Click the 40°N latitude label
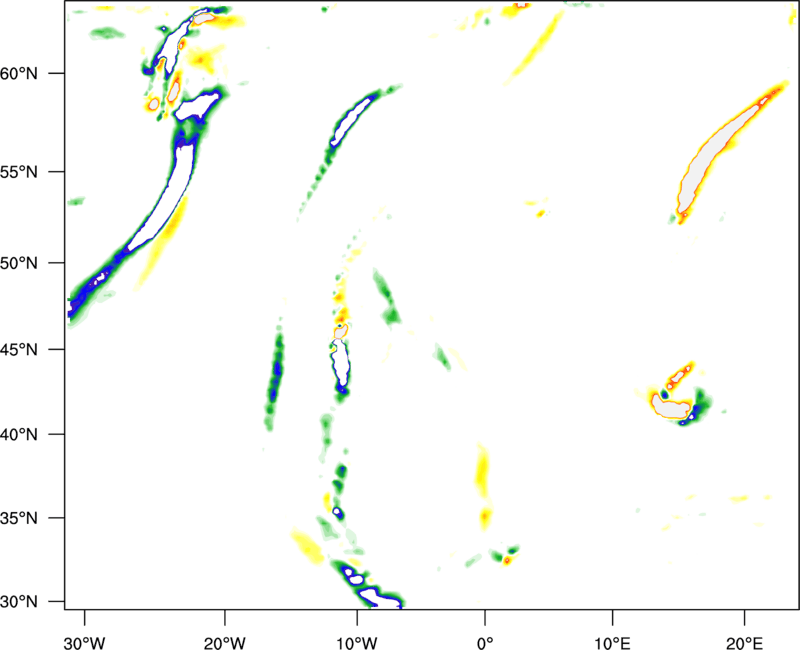The height and width of the screenshot is (650, 800). click(19, 434)
